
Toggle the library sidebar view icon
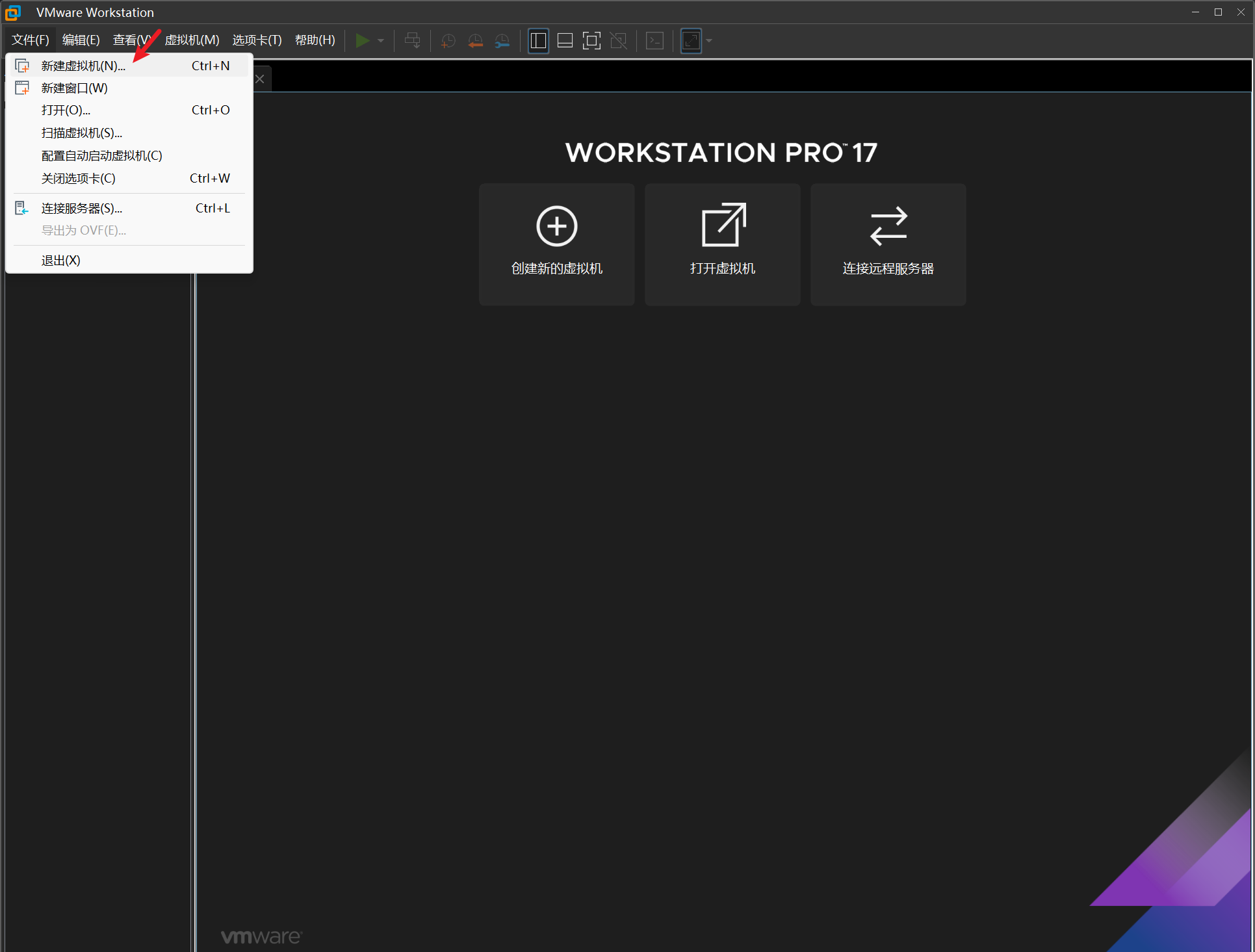(x=538, y=41)
